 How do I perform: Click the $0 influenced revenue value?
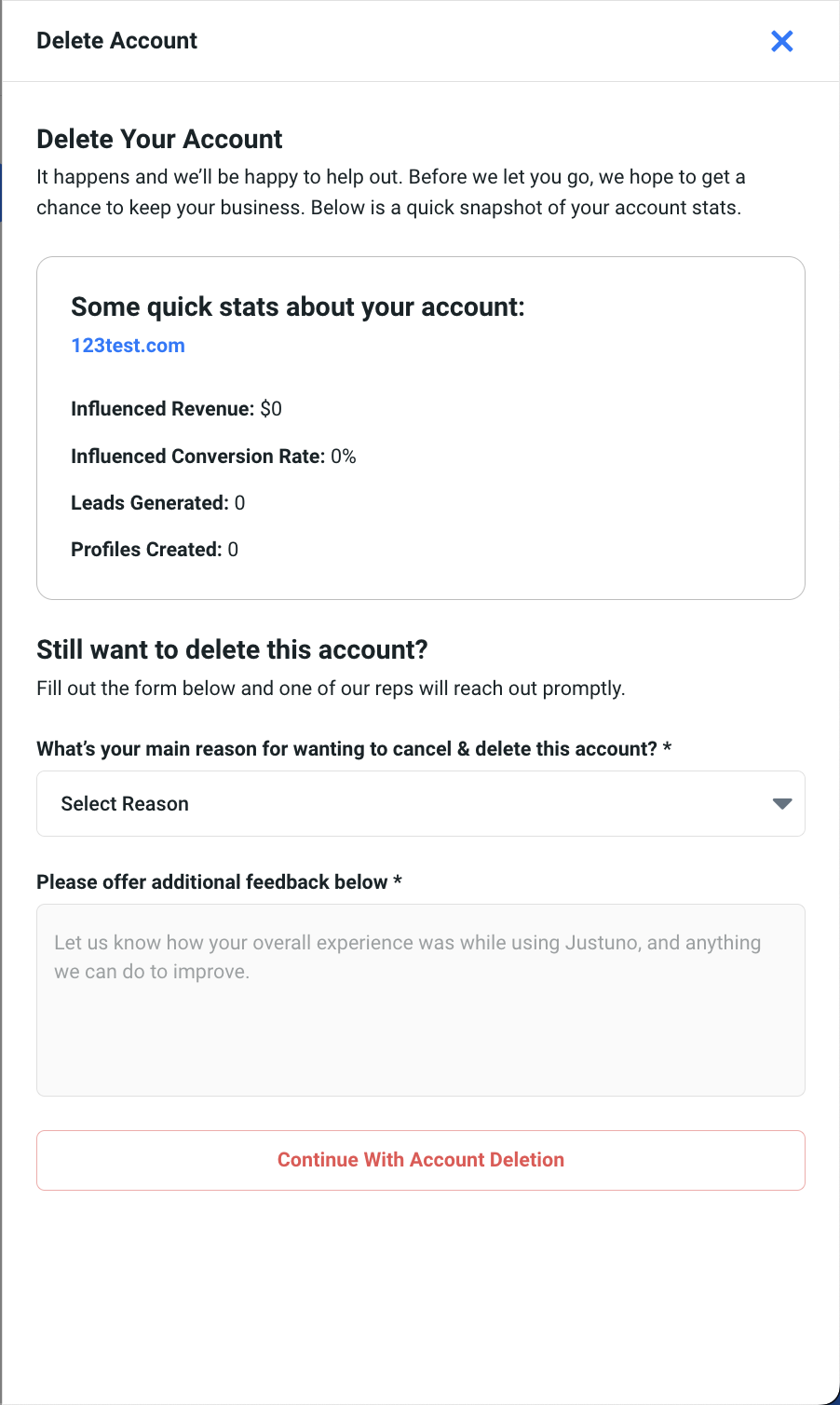[271, 409]
